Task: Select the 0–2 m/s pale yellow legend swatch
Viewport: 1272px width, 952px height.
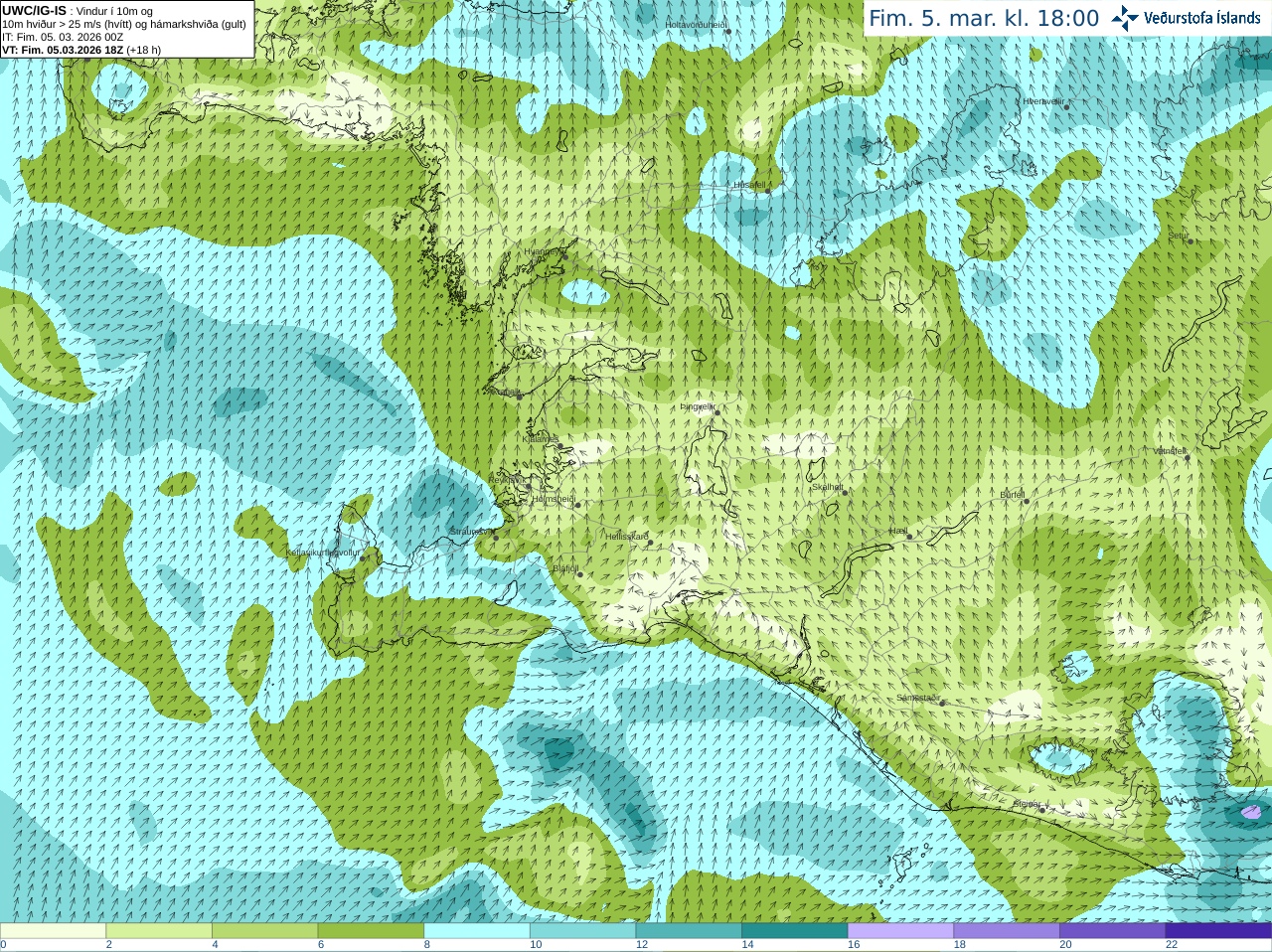Action: point(53,931)
